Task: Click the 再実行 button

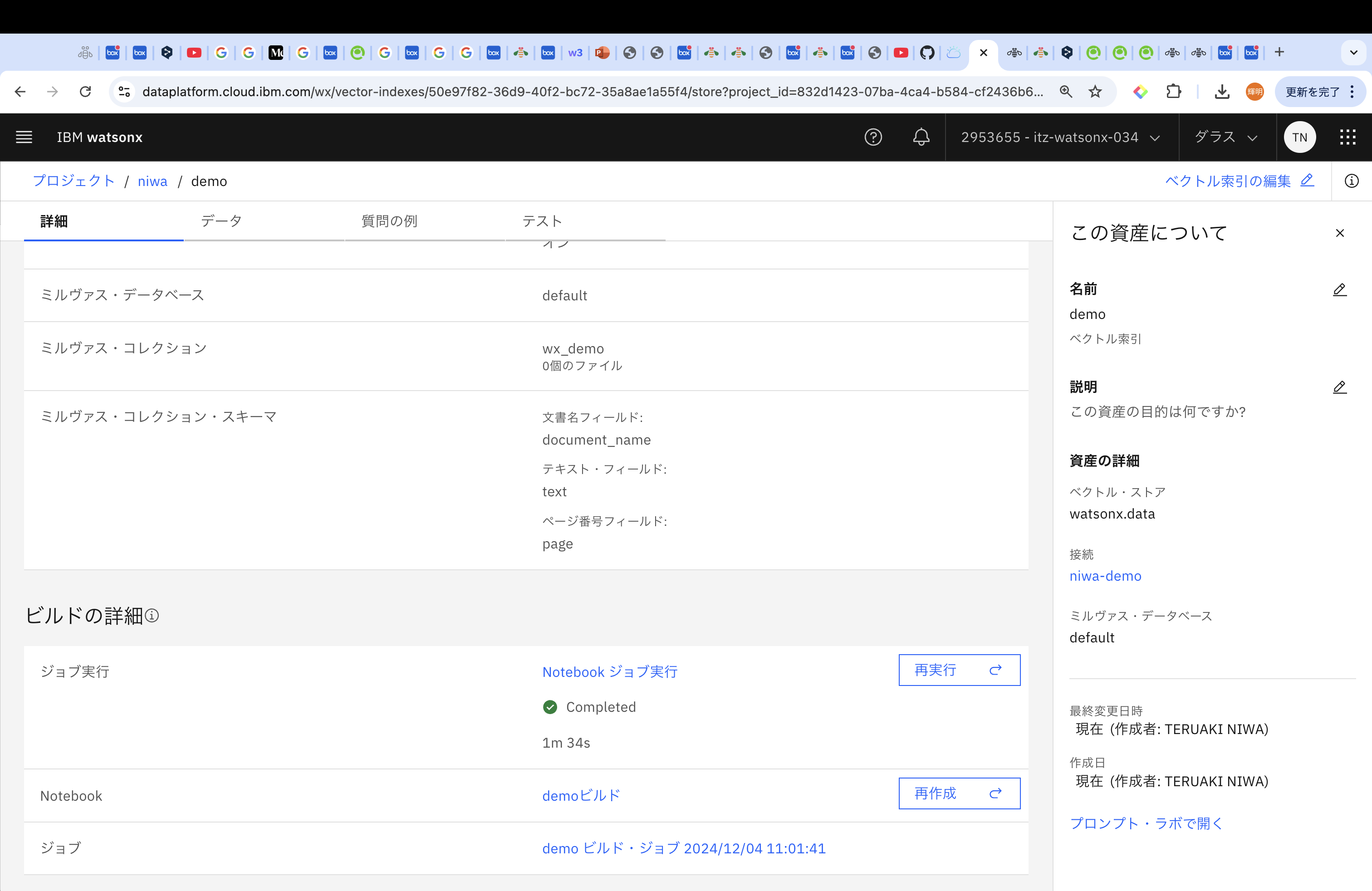Action: click(959, 670)
